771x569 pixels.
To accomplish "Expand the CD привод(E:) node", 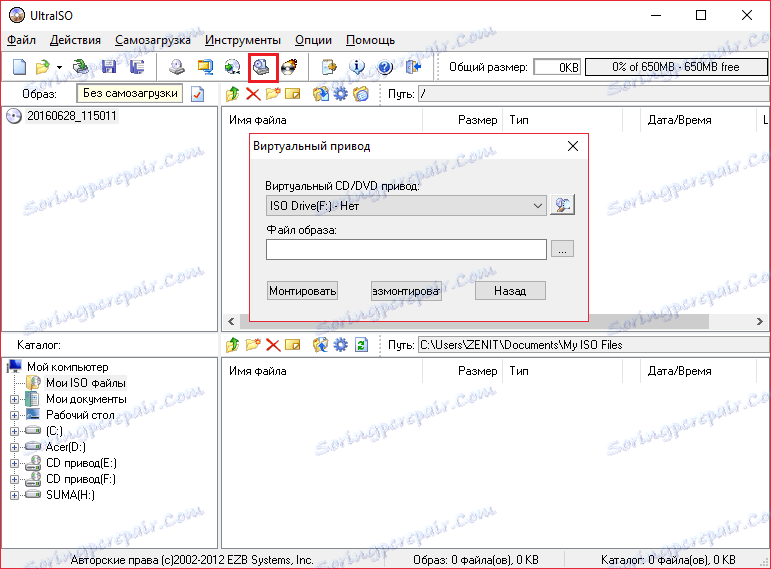I will (x=14, y=463).
